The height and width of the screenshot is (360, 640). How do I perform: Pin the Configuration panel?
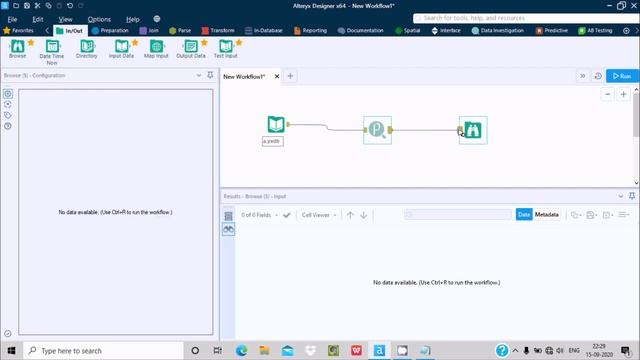(210, 75)
